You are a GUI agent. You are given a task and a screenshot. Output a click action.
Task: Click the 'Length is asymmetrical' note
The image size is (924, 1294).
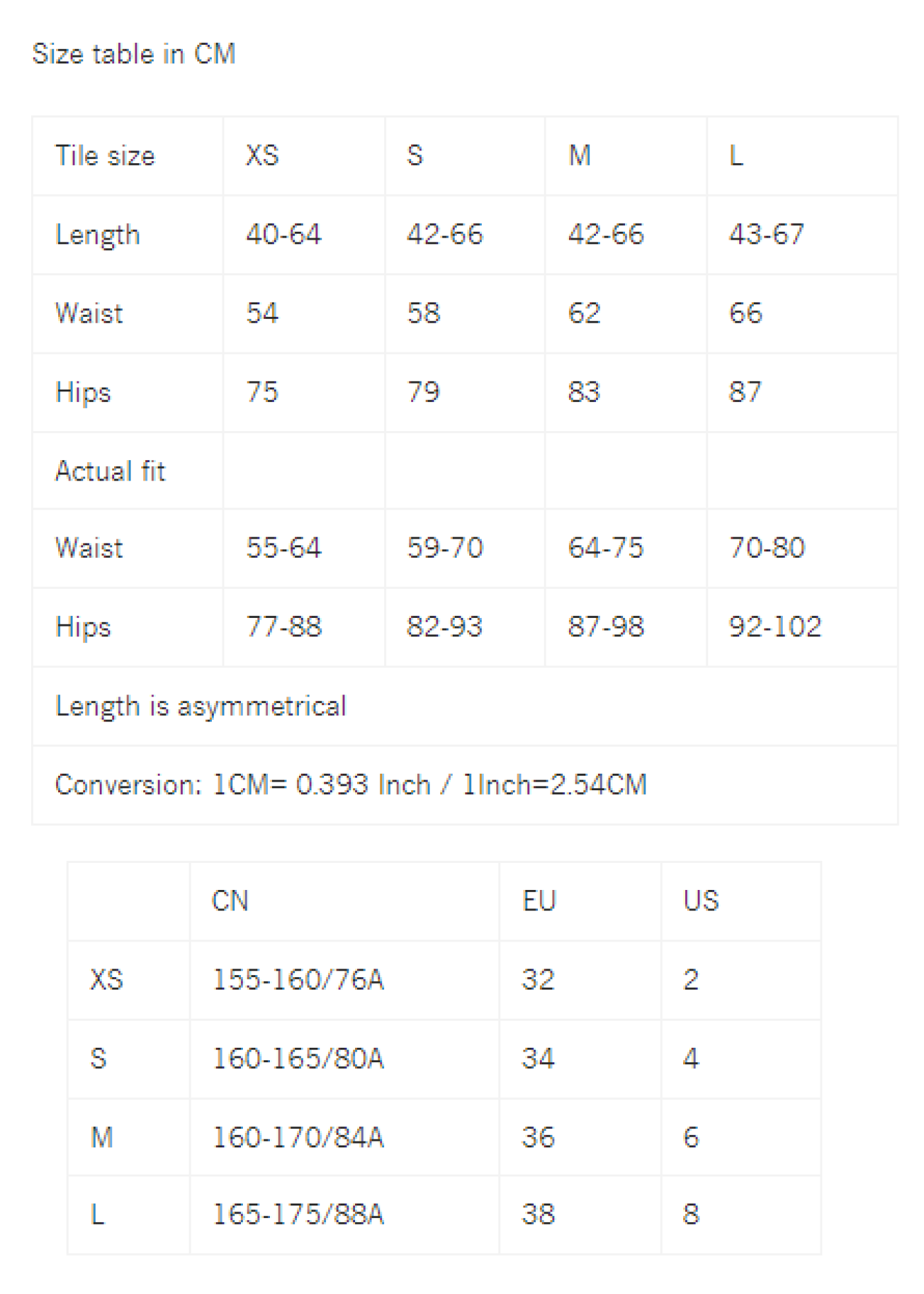[x=201, y=706]
